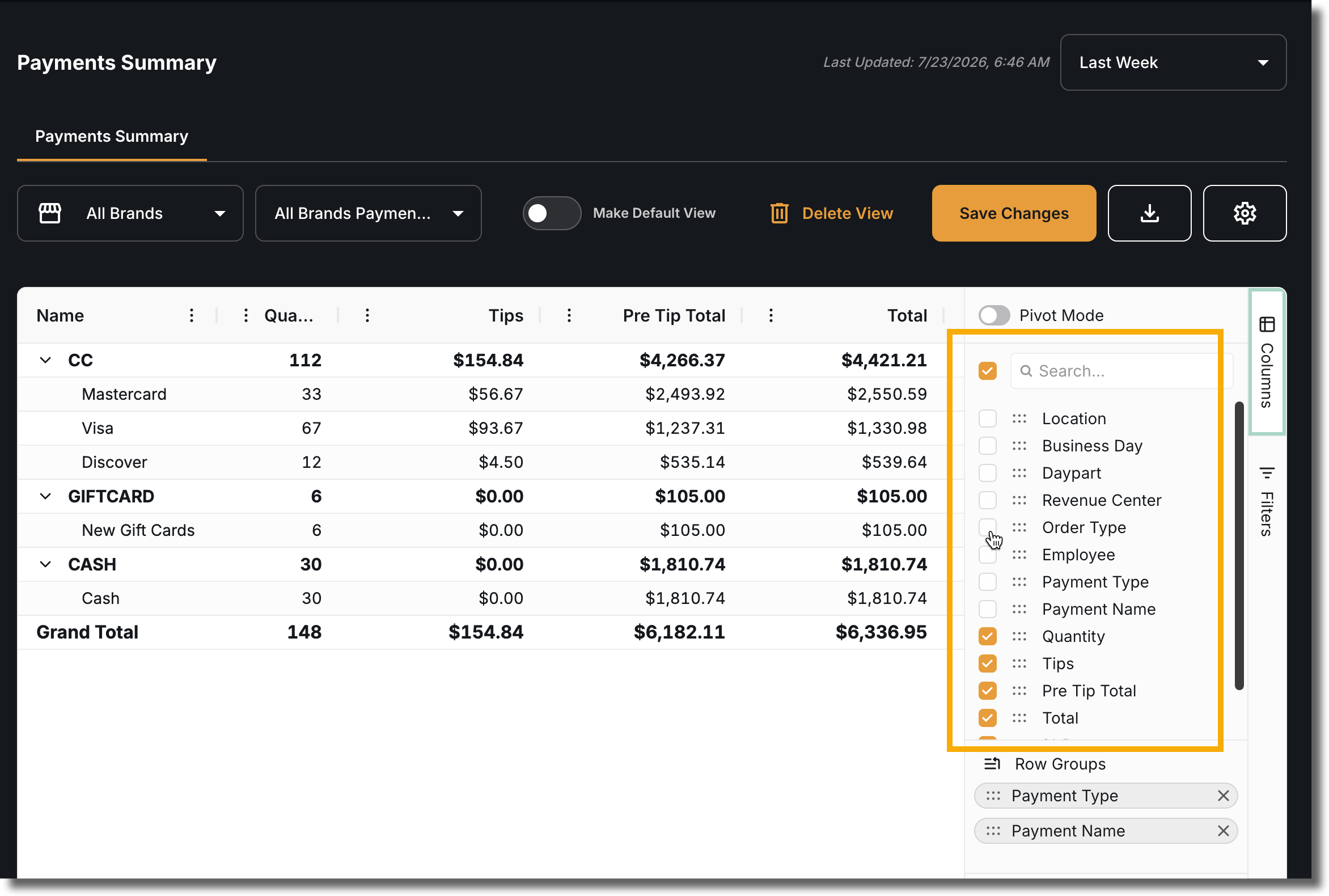Grab the Total drag handle in column list
1329x896 pixels.
1019,719
